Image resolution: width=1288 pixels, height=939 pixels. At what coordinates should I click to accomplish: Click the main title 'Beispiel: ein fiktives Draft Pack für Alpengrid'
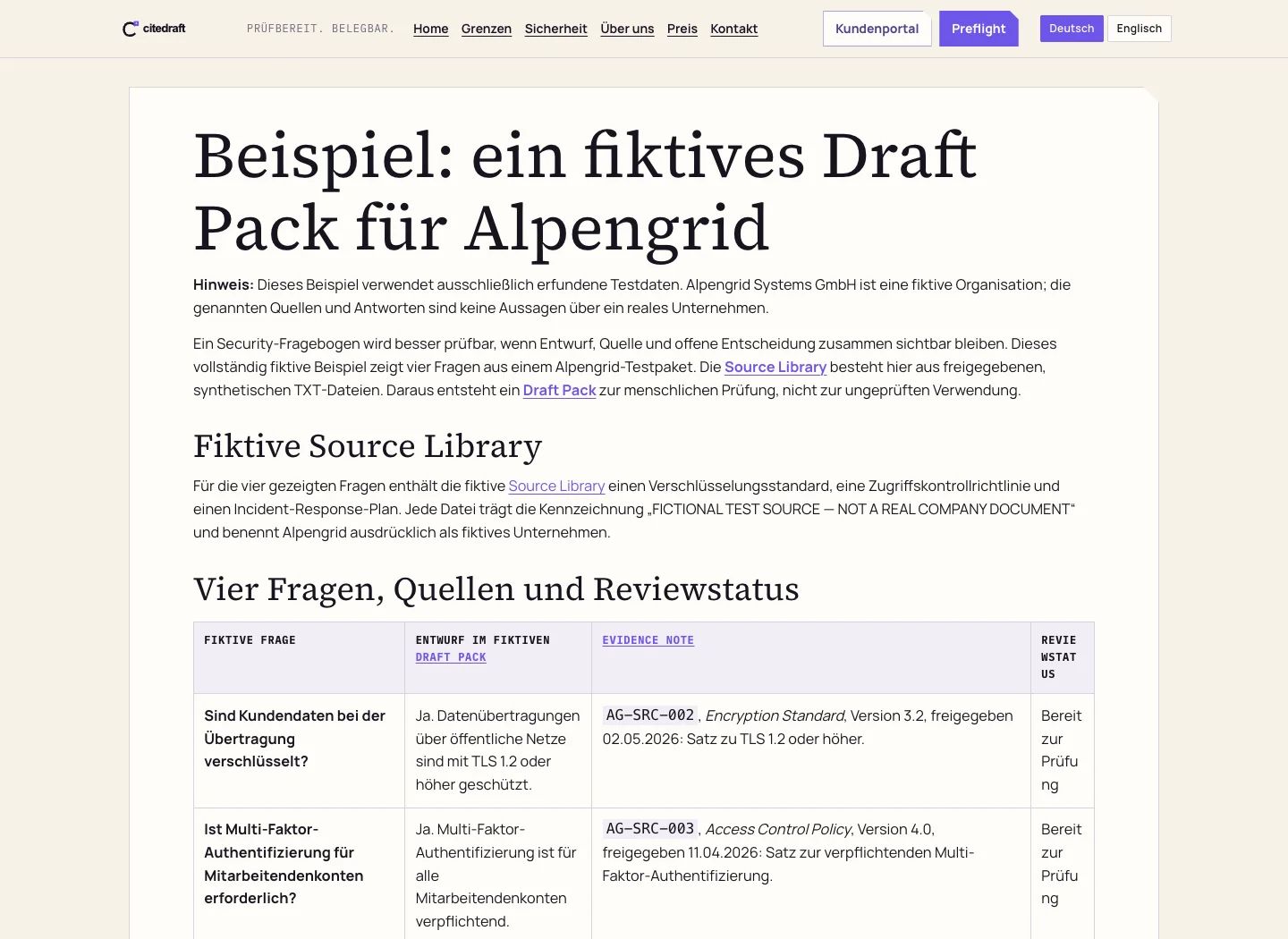pos(585,191)
